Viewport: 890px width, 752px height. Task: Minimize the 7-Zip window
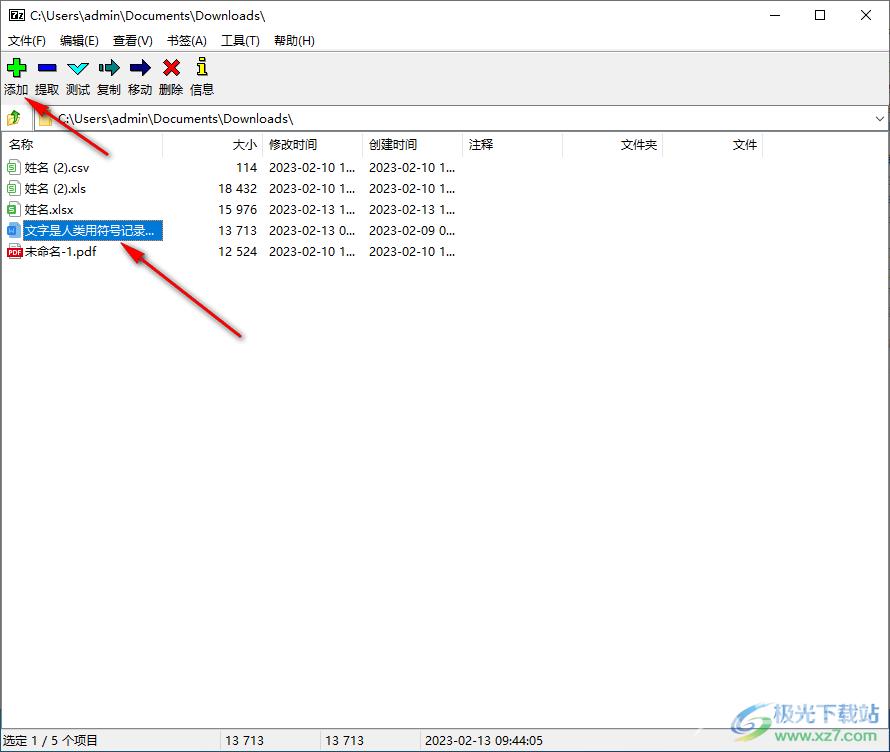(x=775, y=15)
